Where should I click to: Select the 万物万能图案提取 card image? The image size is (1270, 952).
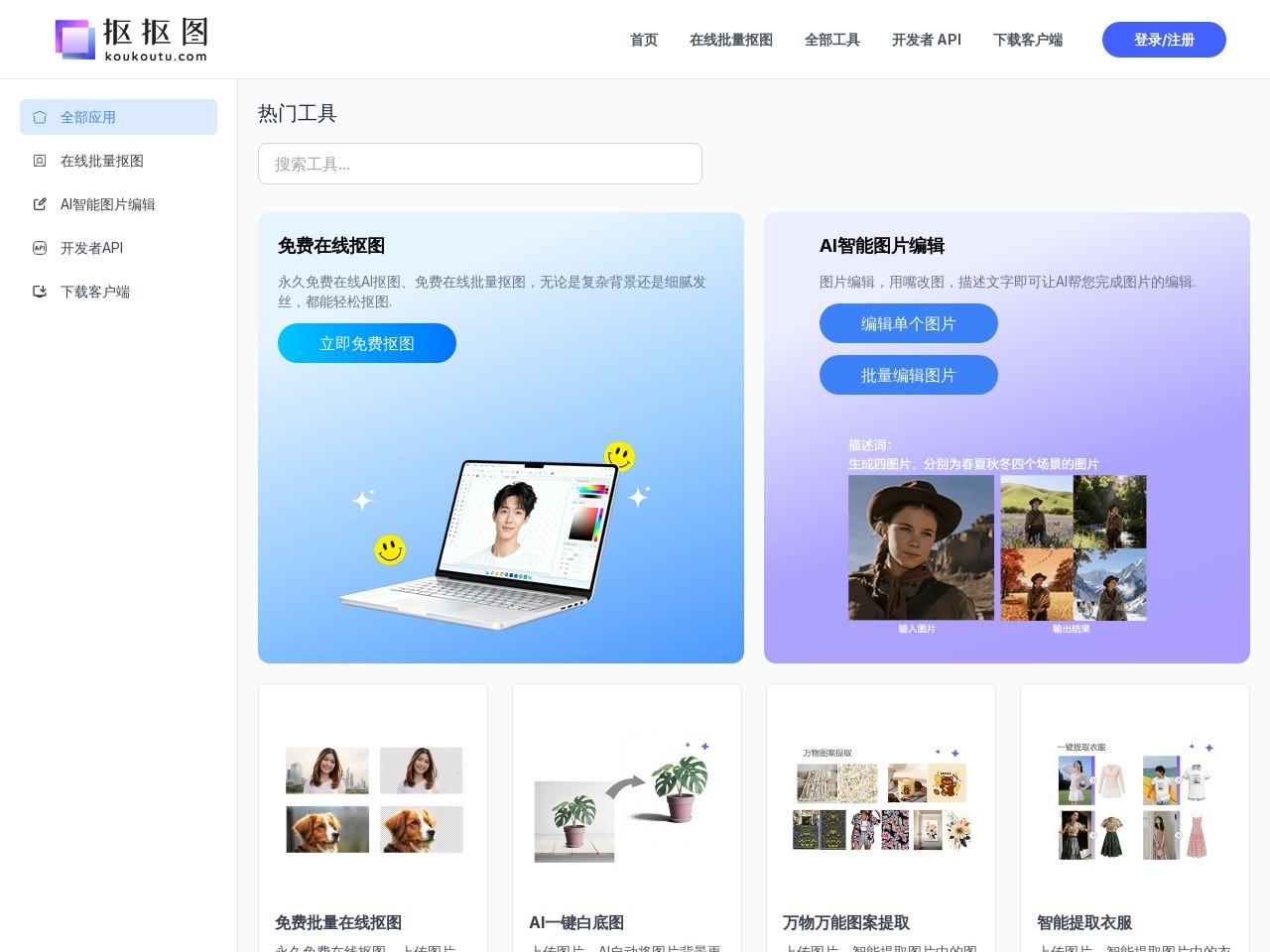click(x=881, y=803)
